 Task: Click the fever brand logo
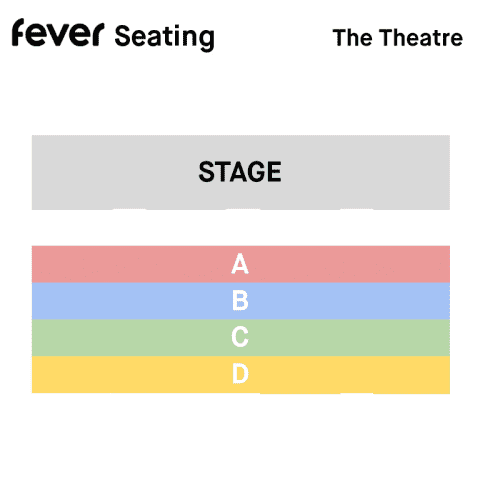point(58,32)
